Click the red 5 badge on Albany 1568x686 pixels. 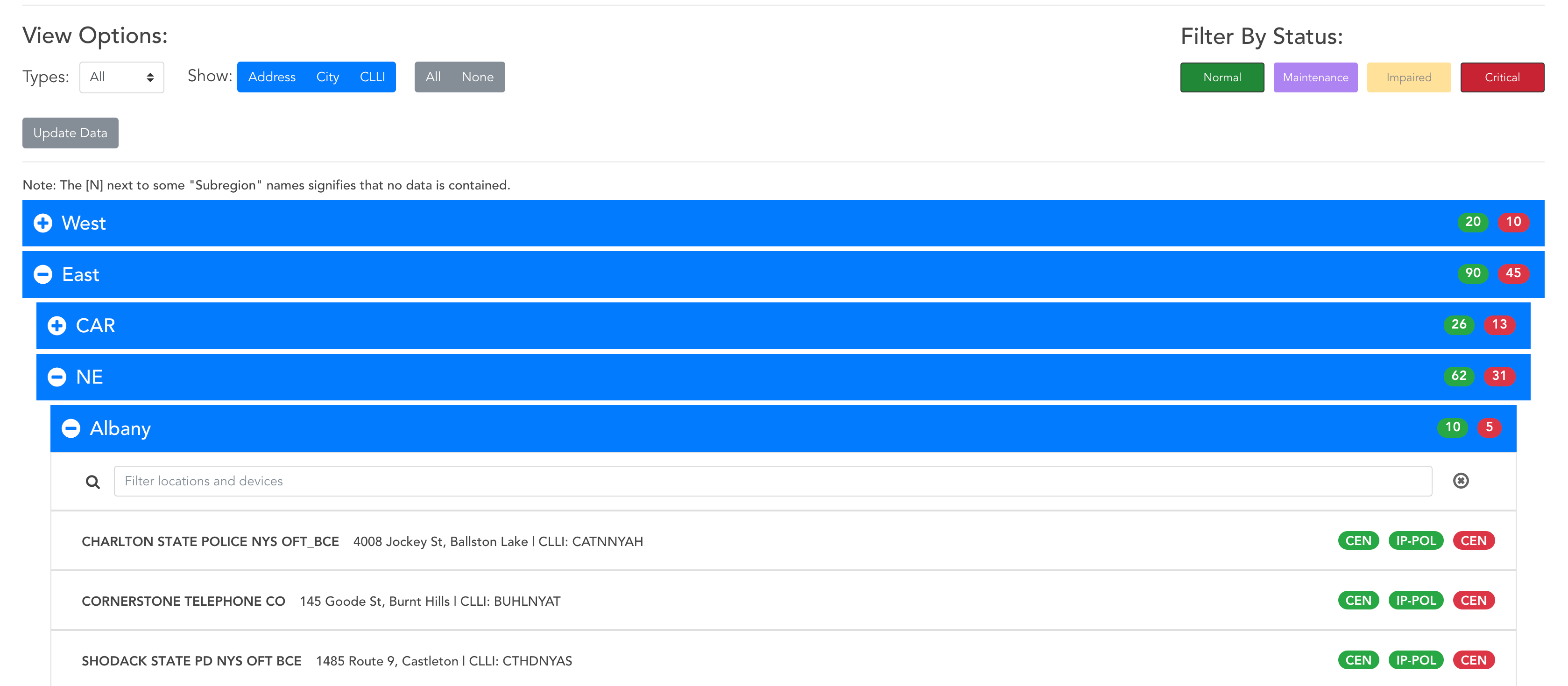1489,427
